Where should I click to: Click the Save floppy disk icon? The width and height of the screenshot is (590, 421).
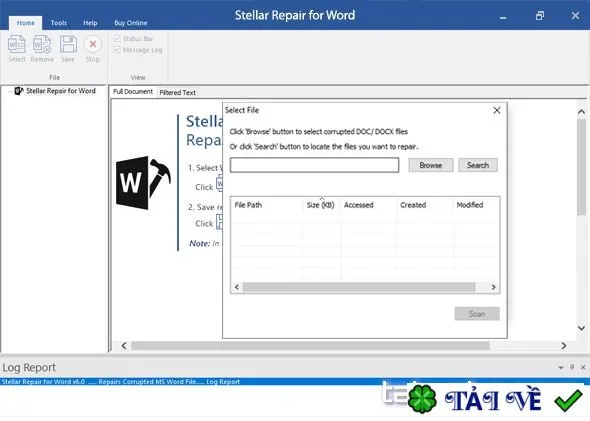(68, 44)
